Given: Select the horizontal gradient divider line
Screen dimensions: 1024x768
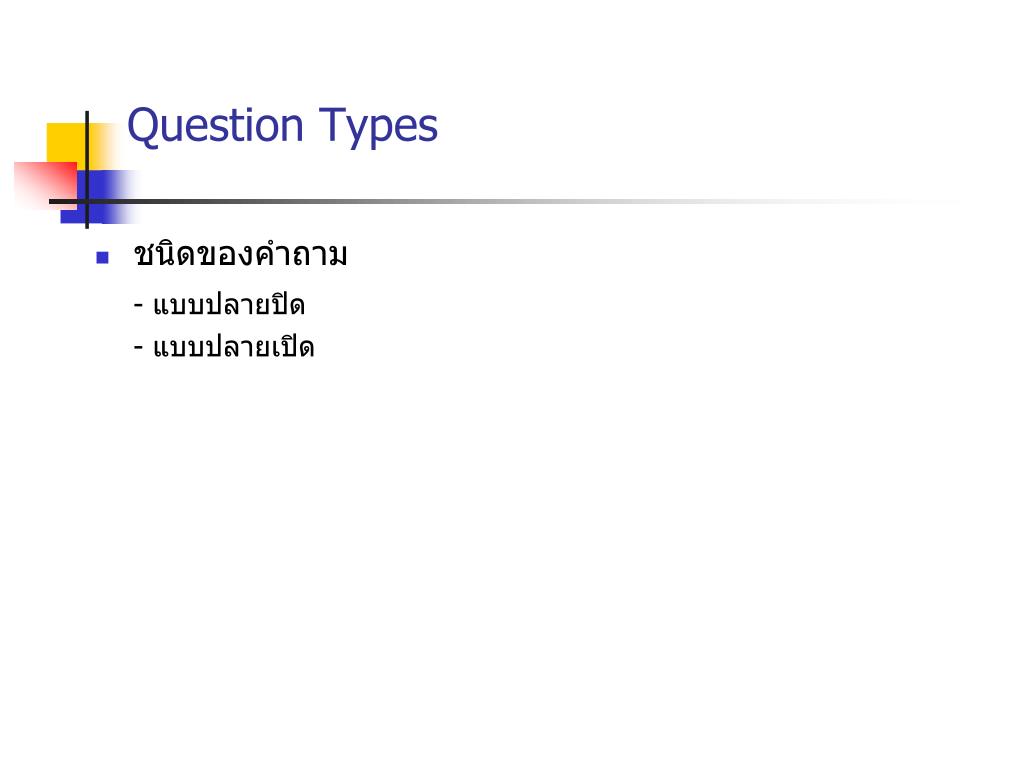Looking at the screenshot, I should [503, 201].
